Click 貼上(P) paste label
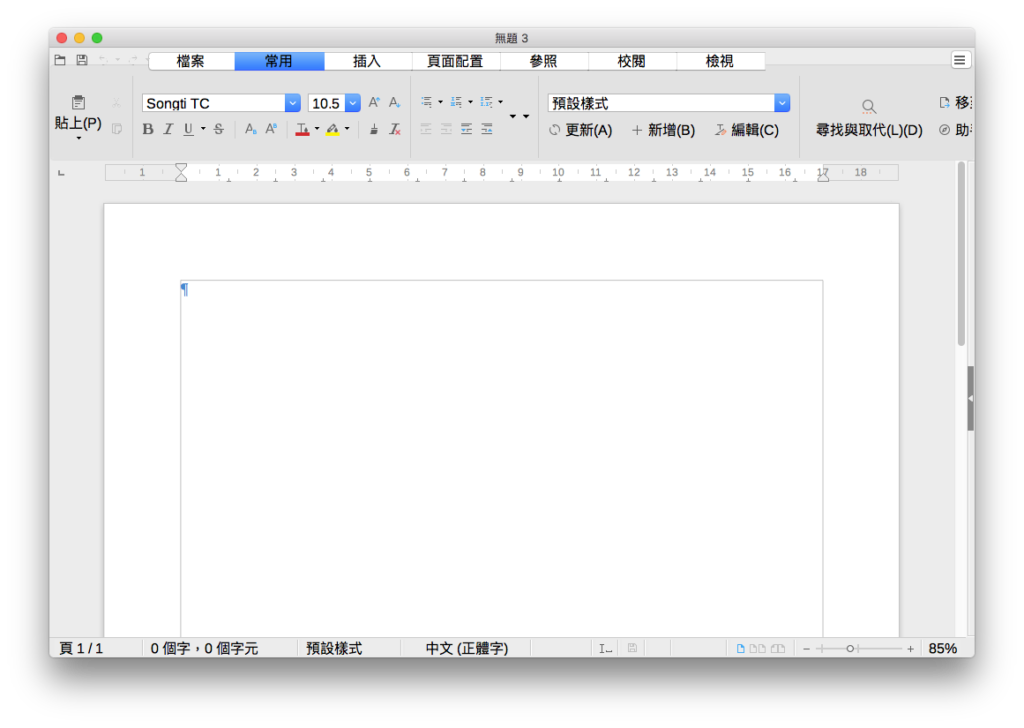1024x728 pixels. (78, 123)
